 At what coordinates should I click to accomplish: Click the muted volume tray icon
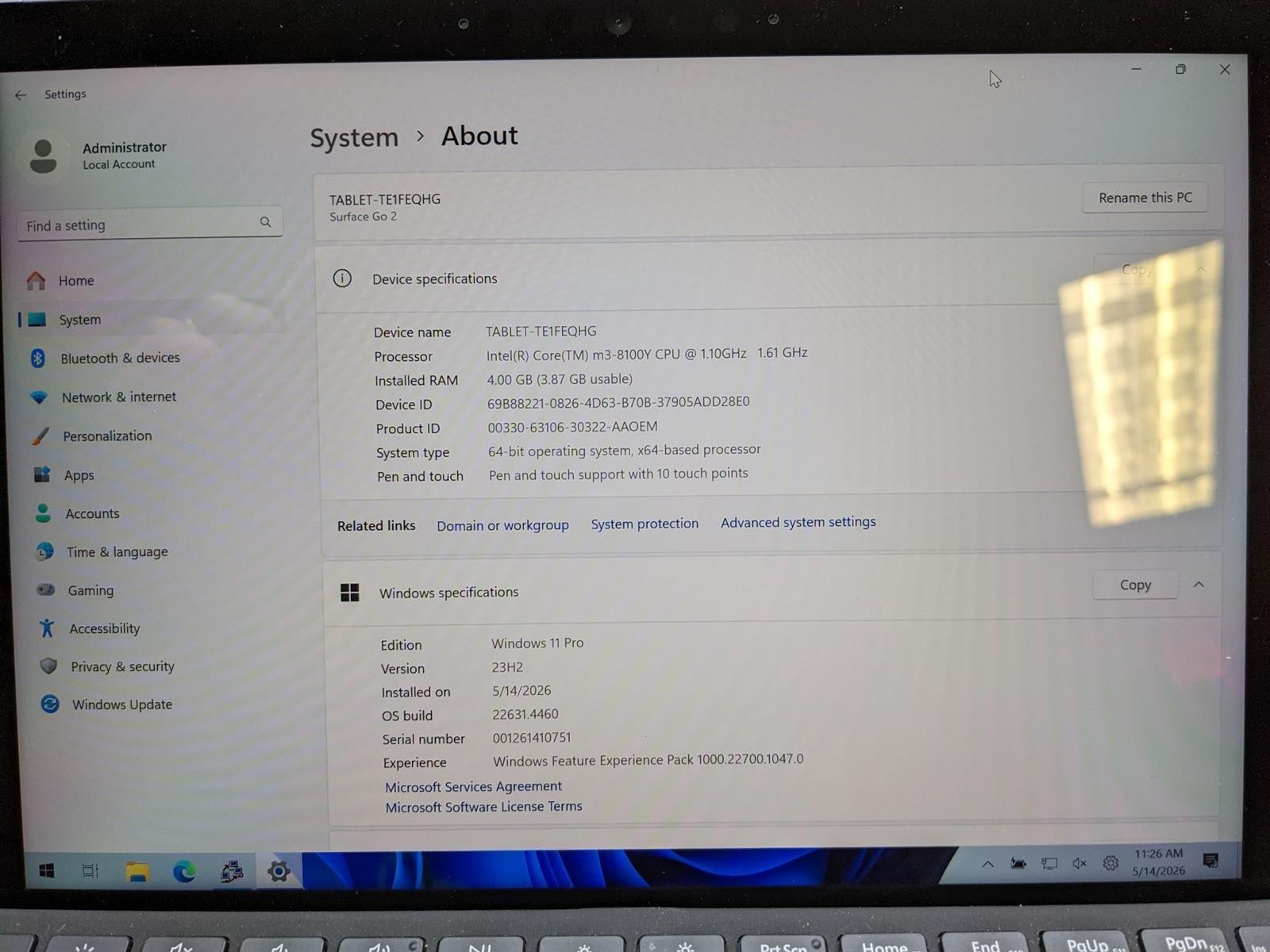[x=1079, y=863]
